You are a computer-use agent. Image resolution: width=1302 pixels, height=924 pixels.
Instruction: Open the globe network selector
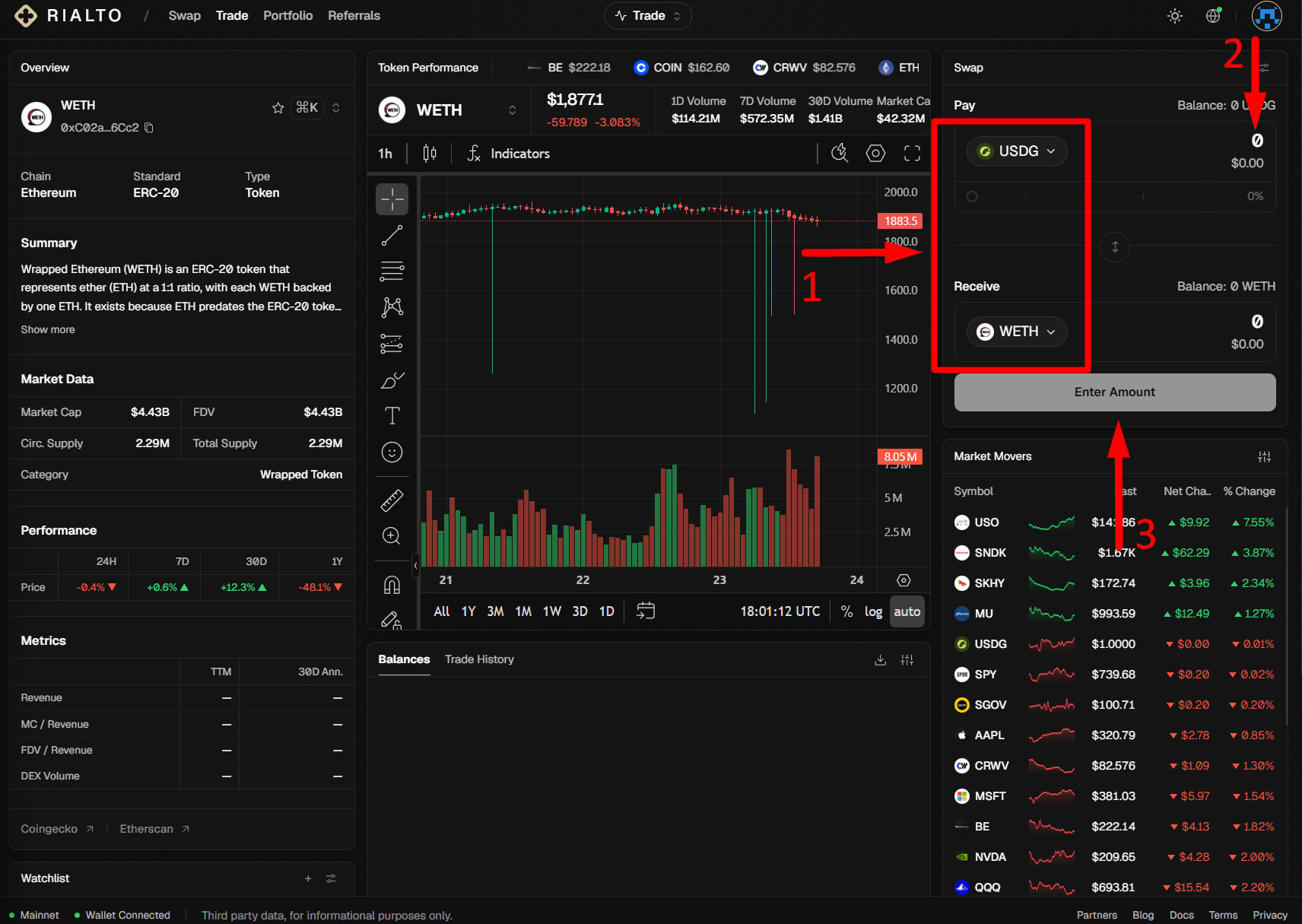[x=1214, y=16]
